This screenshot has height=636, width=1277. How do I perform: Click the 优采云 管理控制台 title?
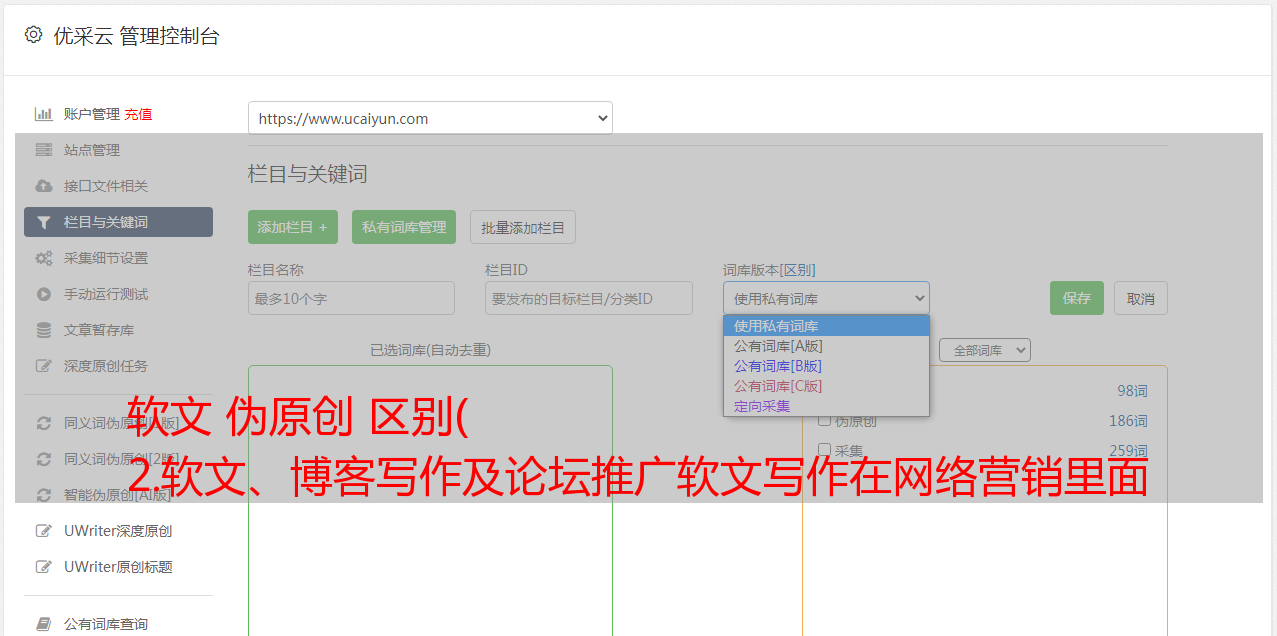point(136,36)
